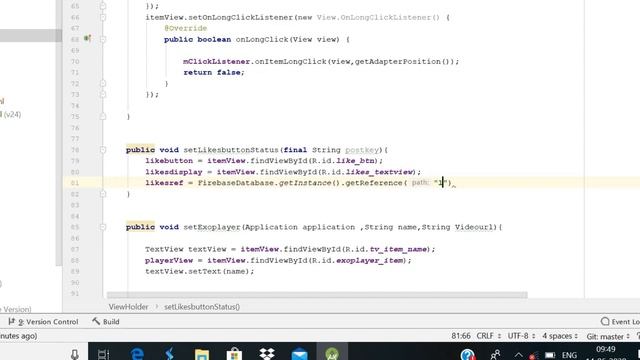Open Dropbox from the taskbar
640x360 pixels.
tap(267, 354)
